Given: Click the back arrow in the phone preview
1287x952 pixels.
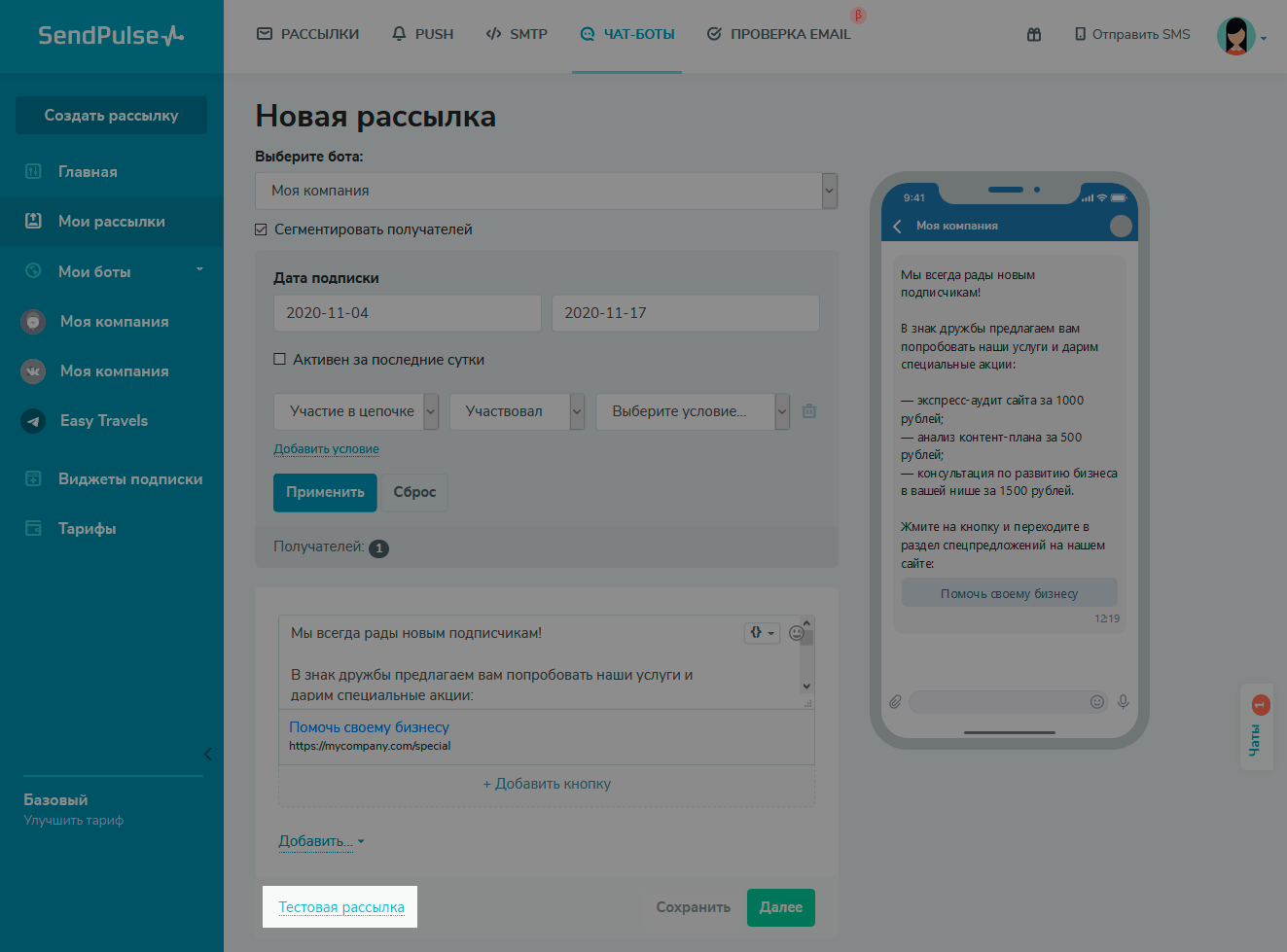Looking at the screenshot, I should point(897,226).
